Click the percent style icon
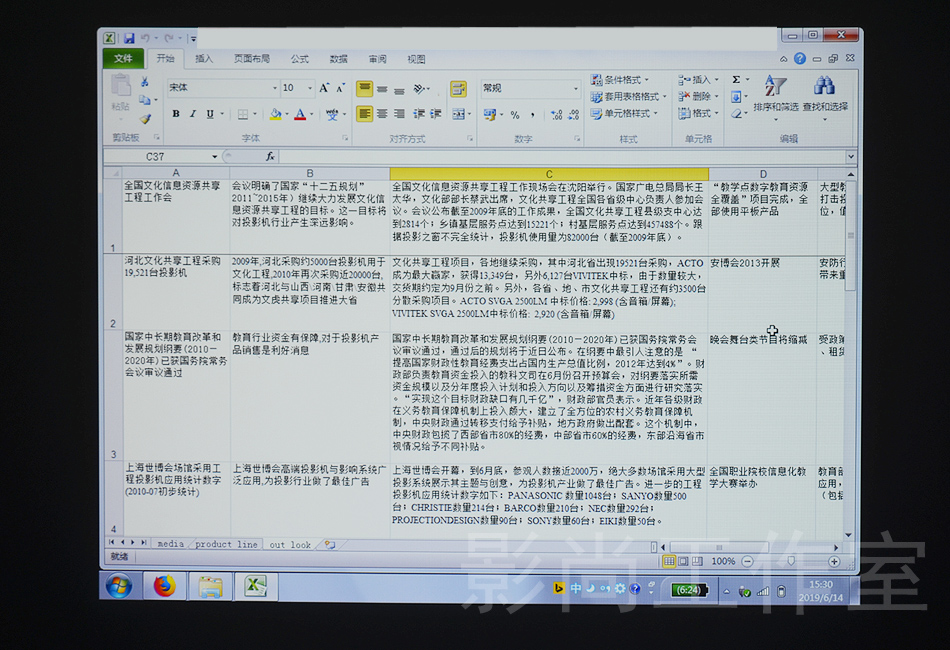Viewport: 950px width, 650px height. pos(515,115)
